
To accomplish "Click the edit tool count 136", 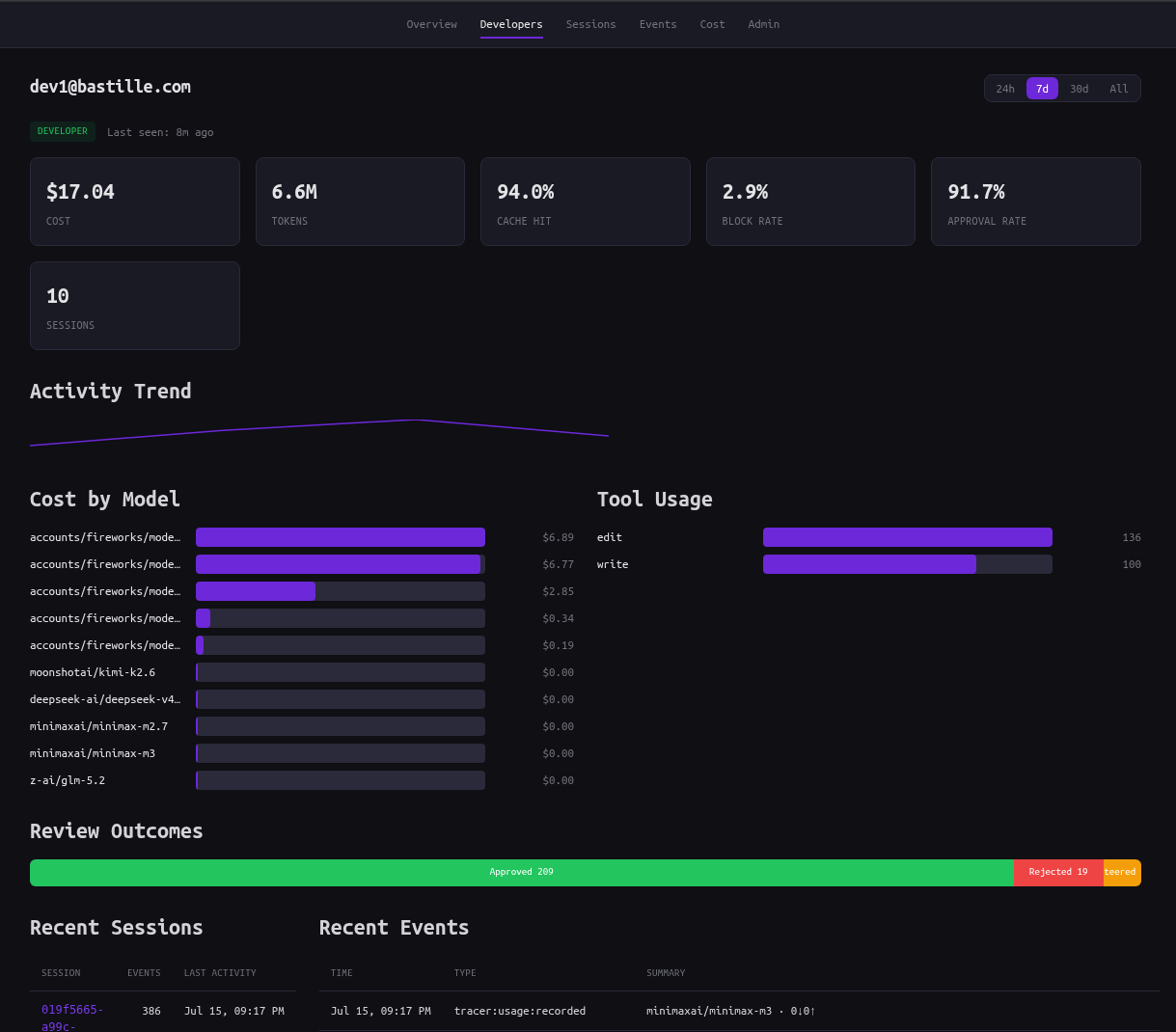I will (x=1132, y=537).
